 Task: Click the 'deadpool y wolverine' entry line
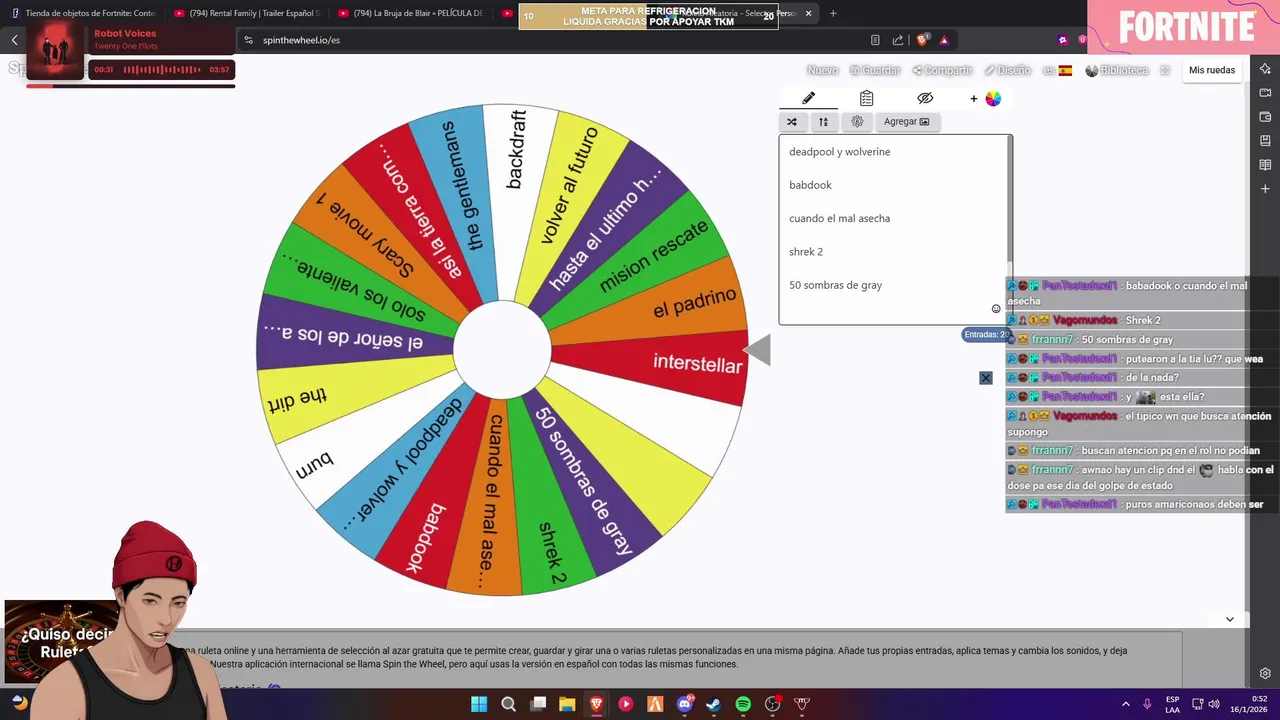tap(839, 152)
